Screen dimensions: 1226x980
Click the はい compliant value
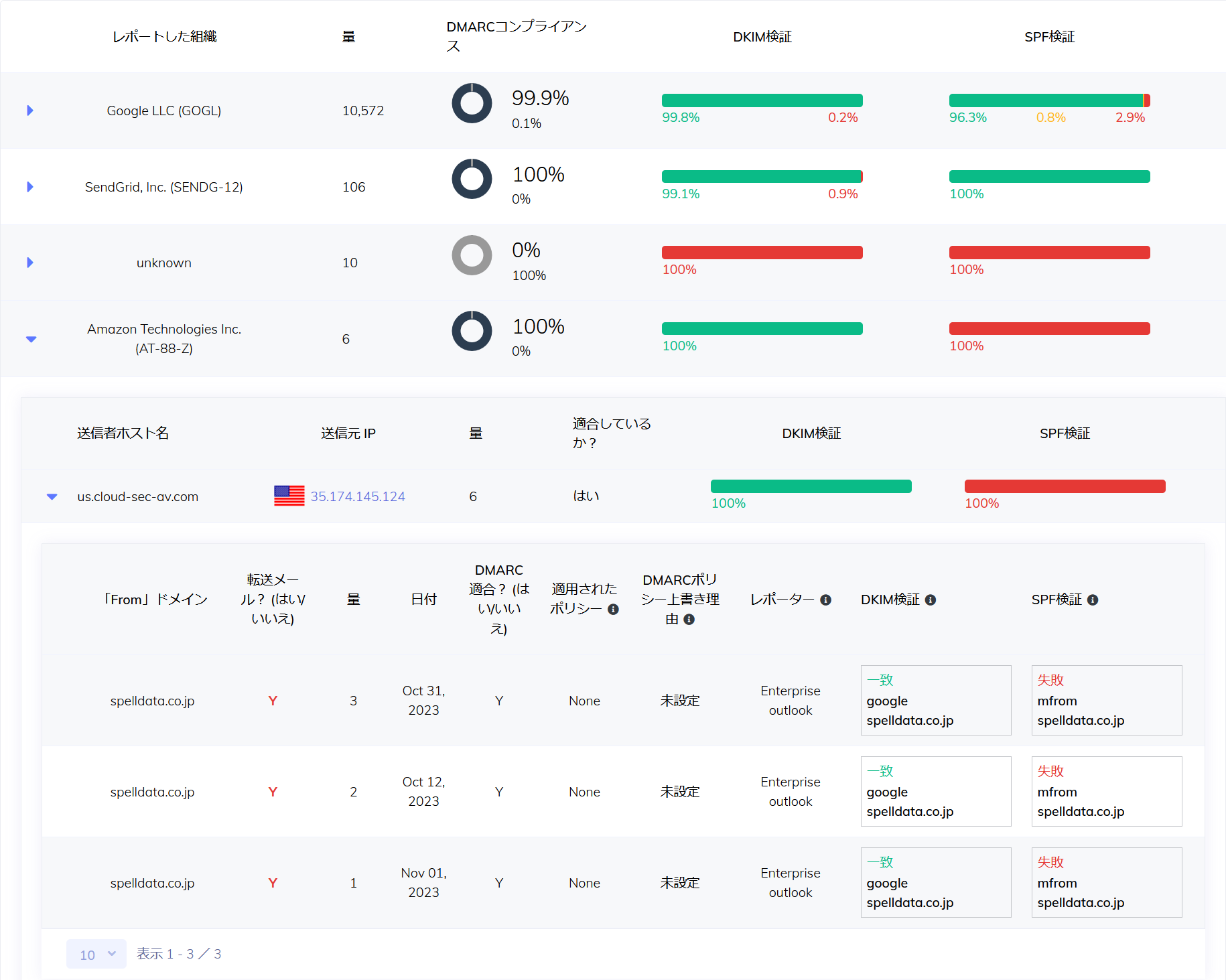[x=586, y=496]
